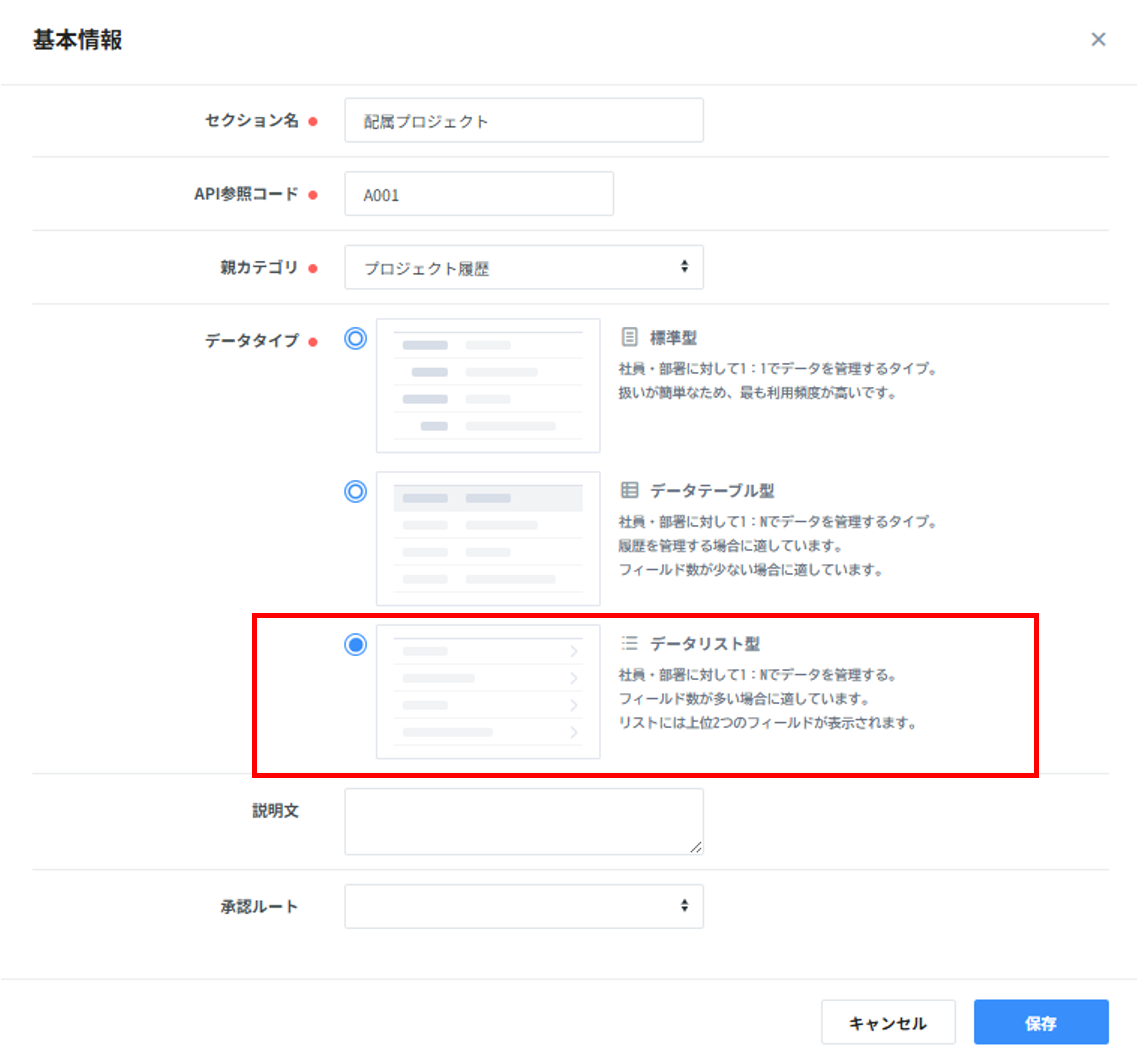Click the データテーブル型 table icon
This screenshot has height=1051, width=1137.
coord(629,490)
